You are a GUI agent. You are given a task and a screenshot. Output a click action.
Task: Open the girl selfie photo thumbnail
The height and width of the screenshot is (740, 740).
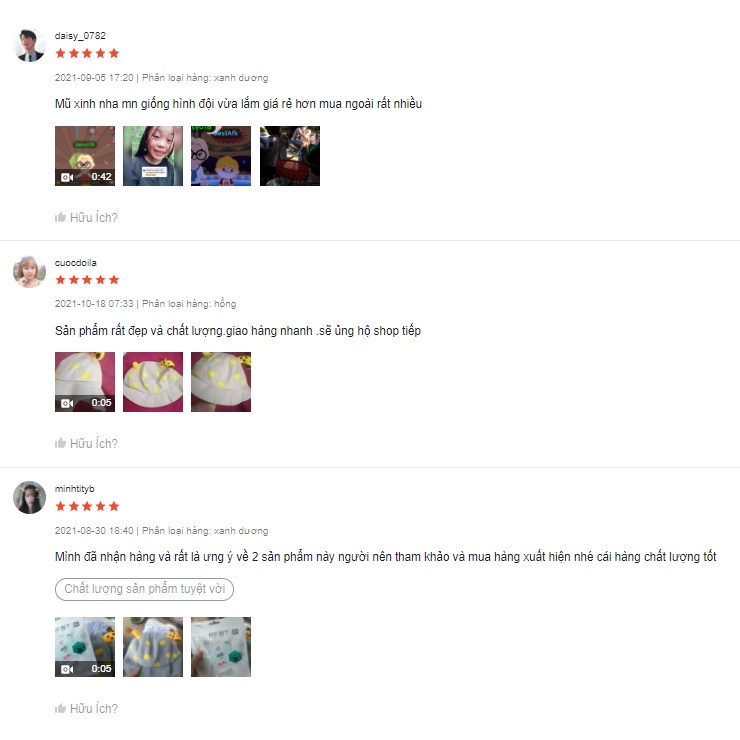153,156
